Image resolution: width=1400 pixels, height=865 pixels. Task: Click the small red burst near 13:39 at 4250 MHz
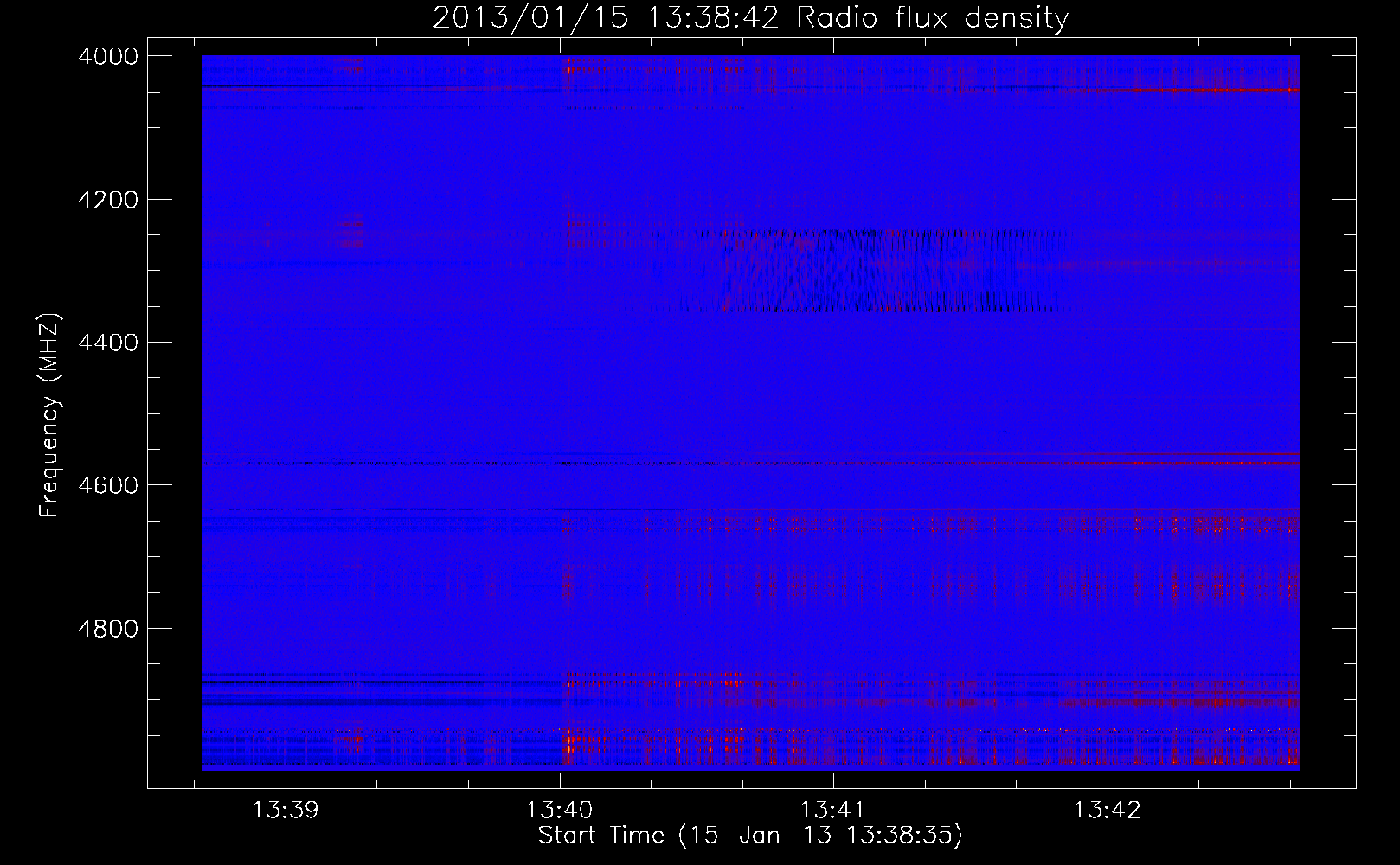click(x=350, y=230)
